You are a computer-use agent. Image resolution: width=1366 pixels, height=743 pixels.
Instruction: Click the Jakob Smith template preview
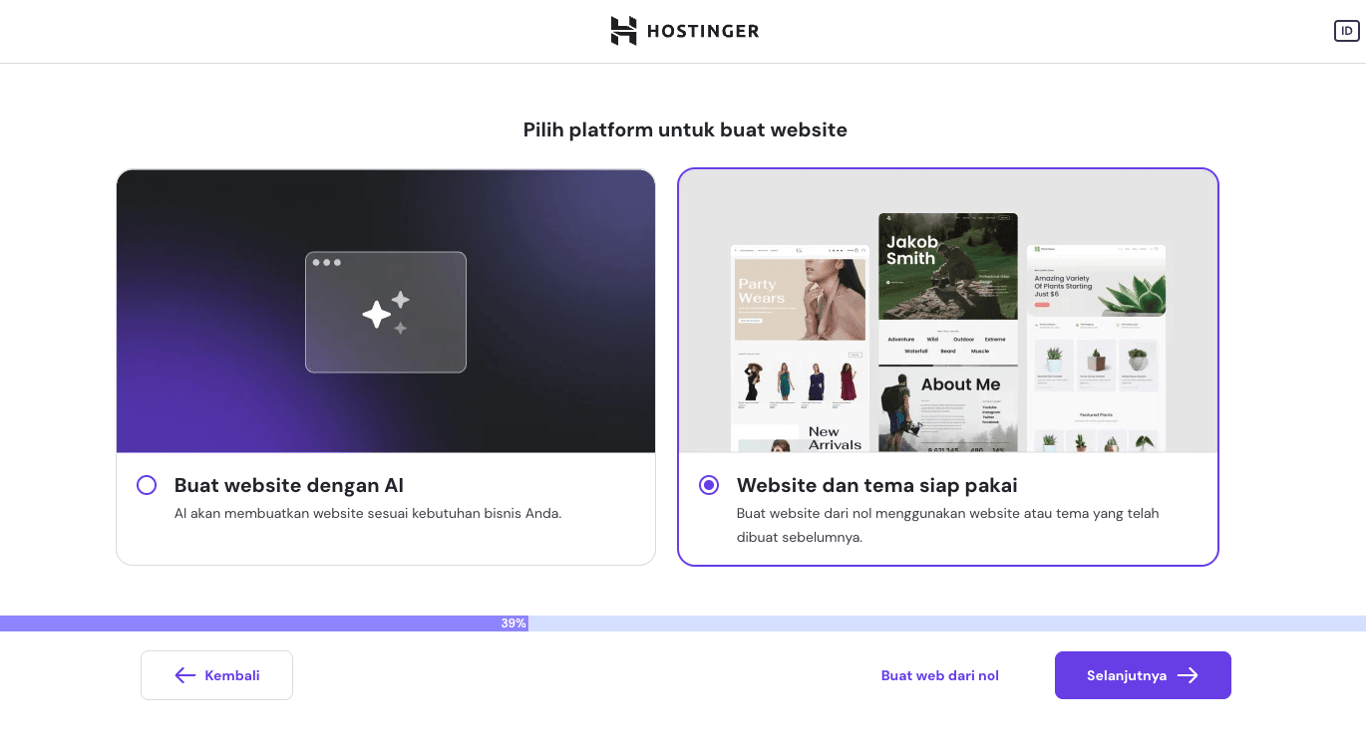pyautogui.click(x=947, y=330)
